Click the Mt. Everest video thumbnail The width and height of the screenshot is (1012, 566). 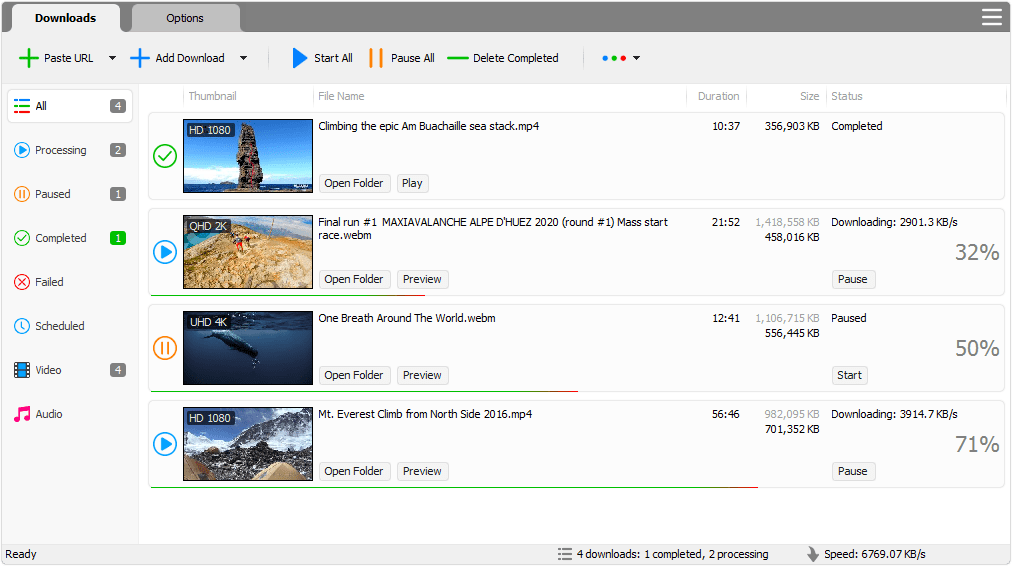pos(248,444)
